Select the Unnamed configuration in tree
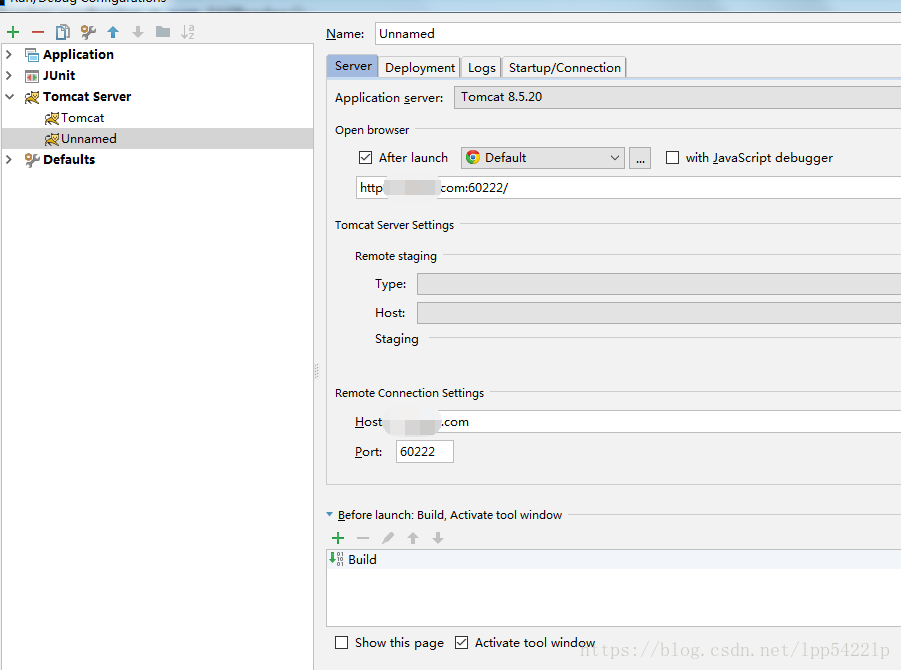Viewport: 901px width, 670px height. coord(157,138)
